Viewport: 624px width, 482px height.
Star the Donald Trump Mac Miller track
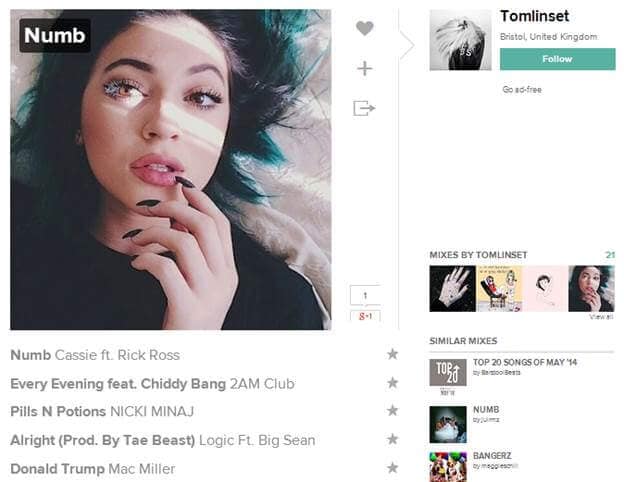tap(392, 468)
